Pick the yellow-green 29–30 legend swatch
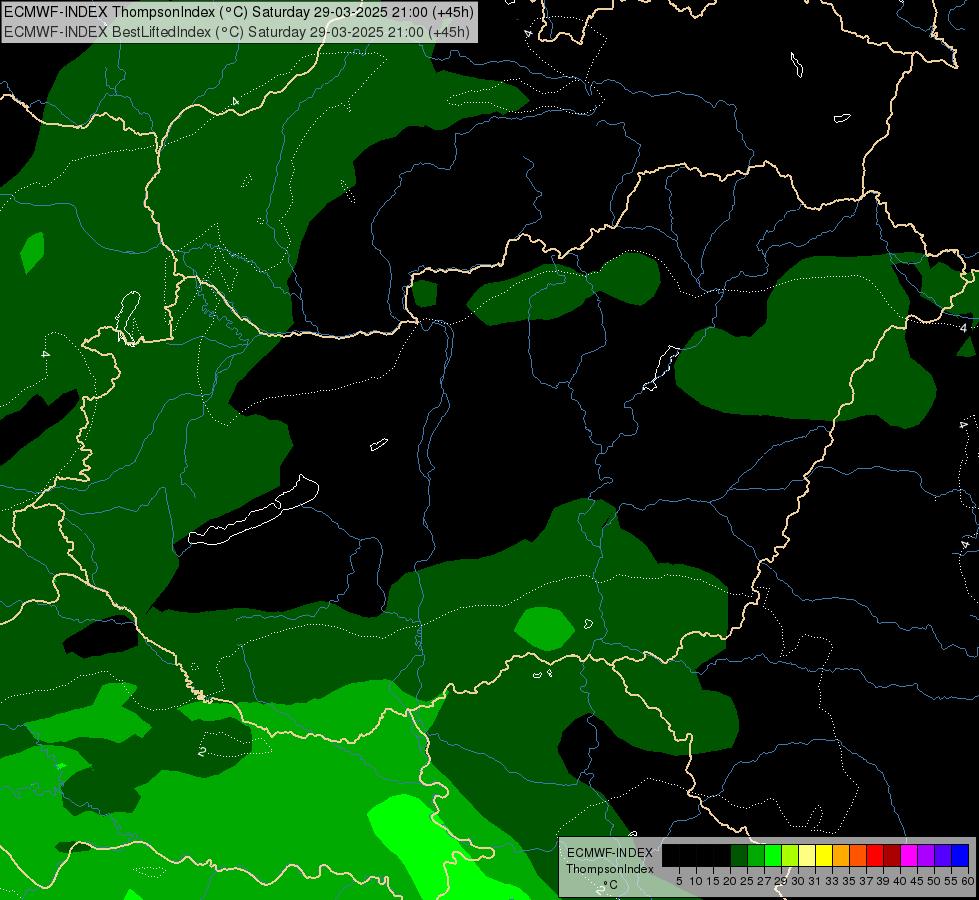979x900 pixels. click(x=790, y=855)
